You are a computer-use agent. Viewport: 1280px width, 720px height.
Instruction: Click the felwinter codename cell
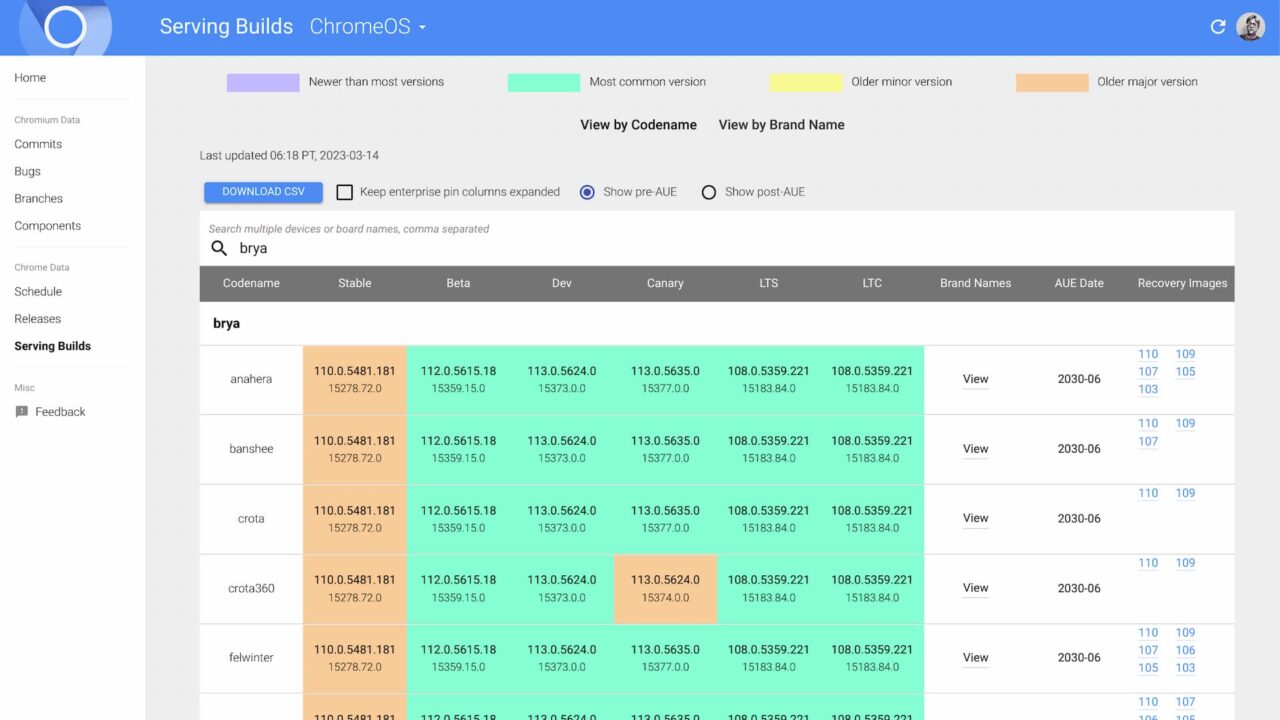pos(251,658)
